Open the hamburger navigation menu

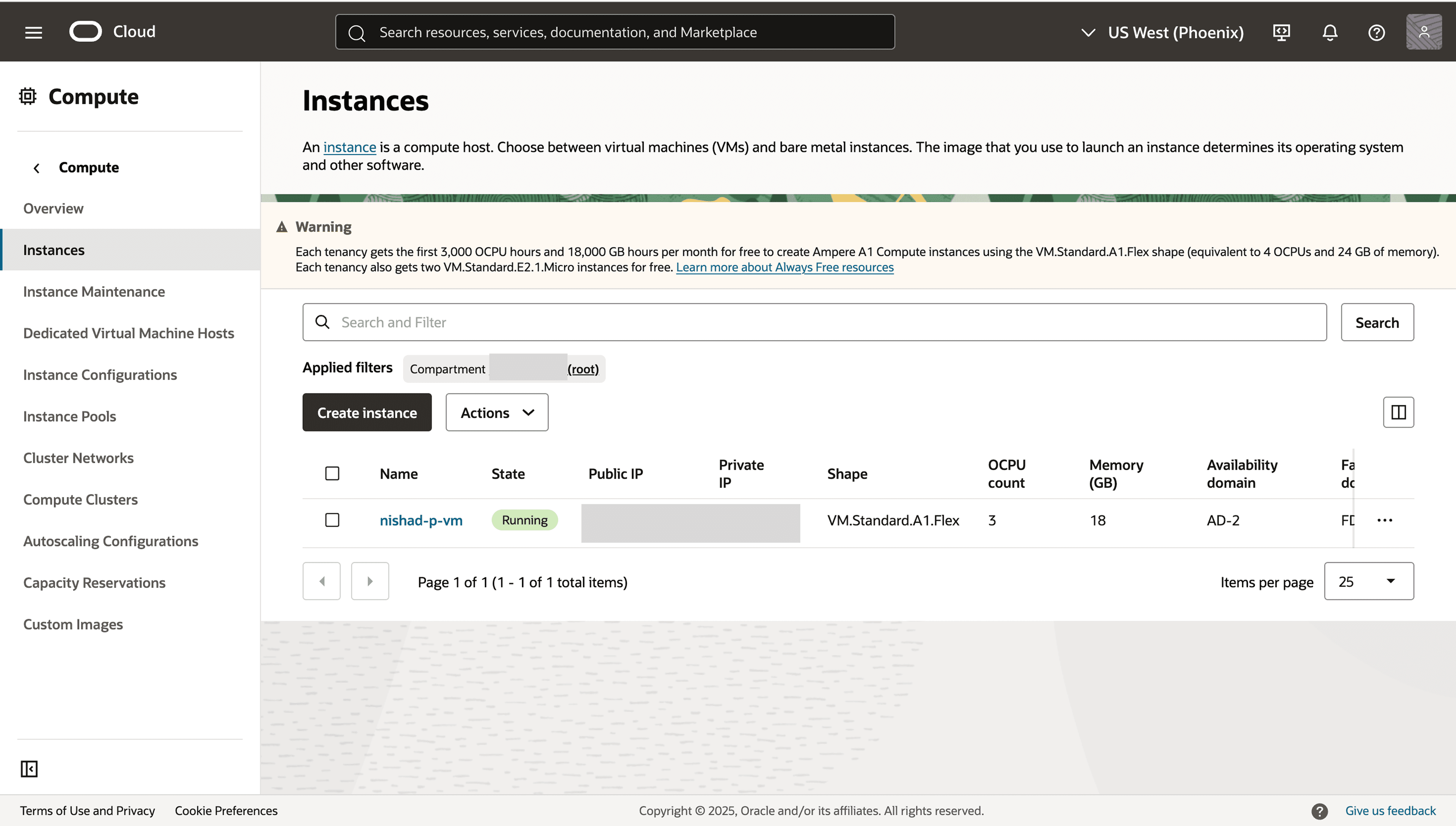33,32
